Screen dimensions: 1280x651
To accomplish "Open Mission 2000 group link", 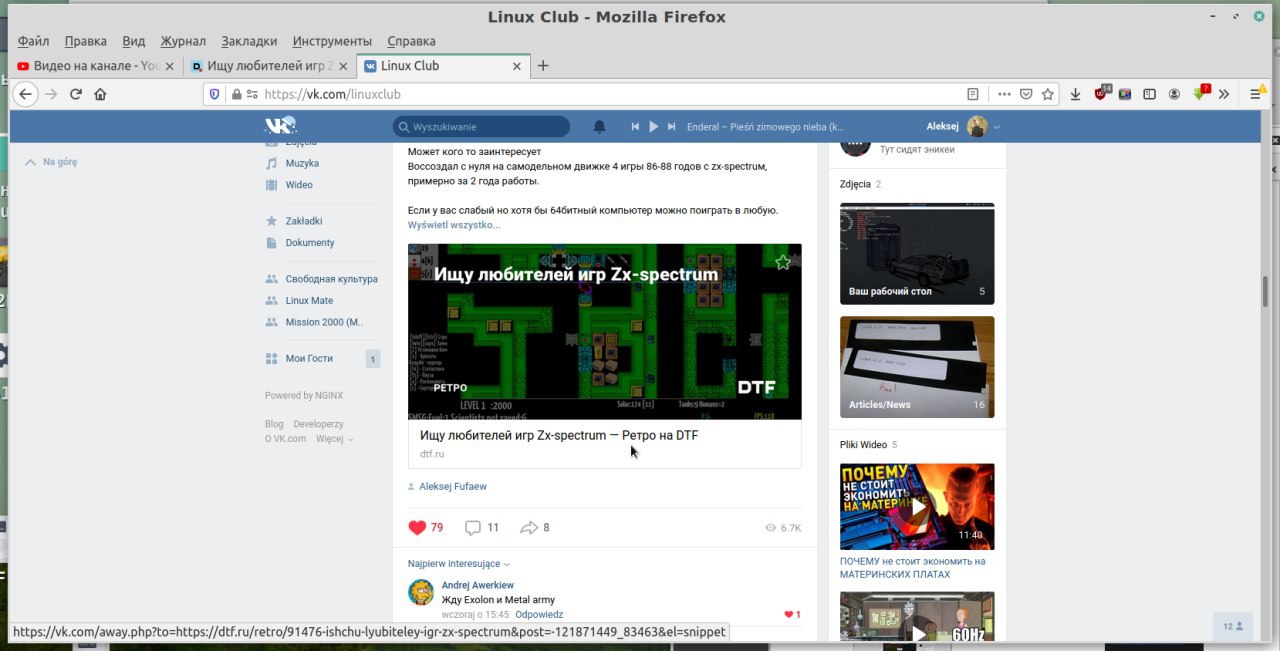I will point(324,322).
